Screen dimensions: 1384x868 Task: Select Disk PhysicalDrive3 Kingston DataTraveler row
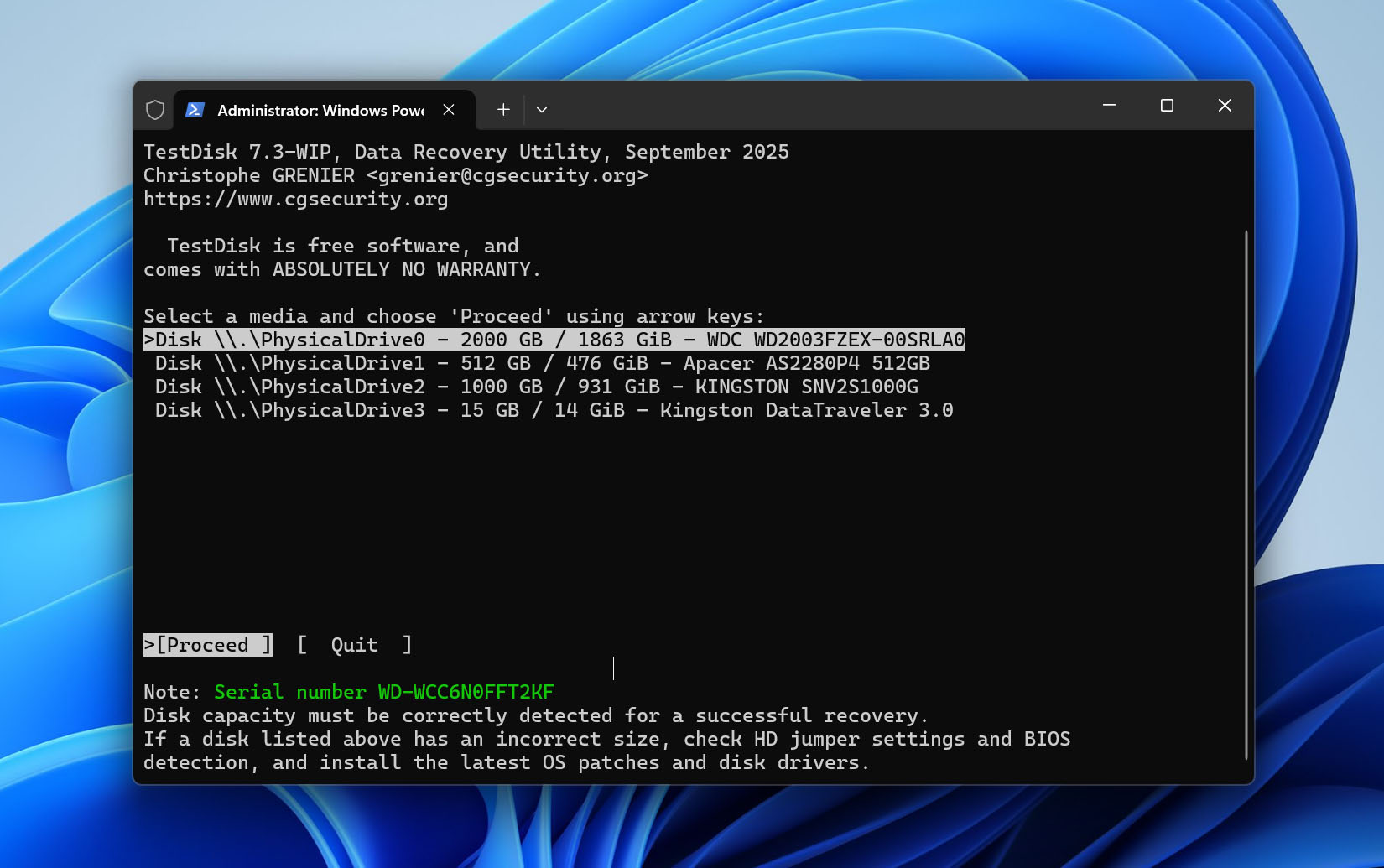pyautogui.click(x=554, y=410)
